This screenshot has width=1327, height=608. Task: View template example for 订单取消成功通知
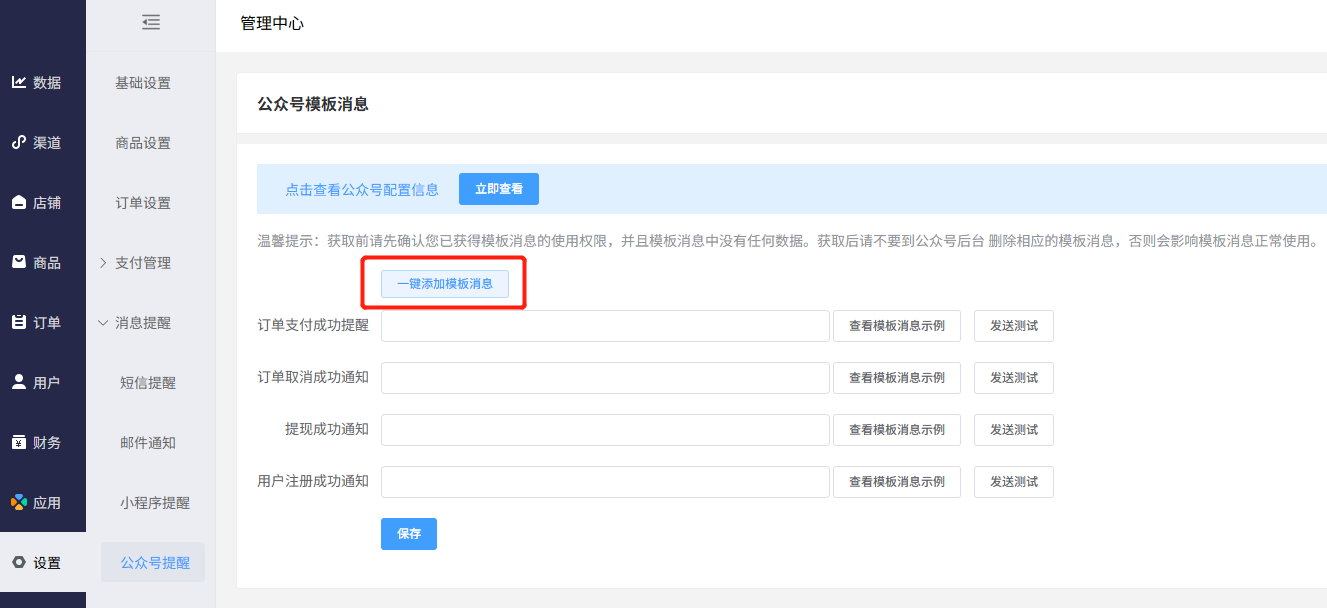tap(897, 378)
